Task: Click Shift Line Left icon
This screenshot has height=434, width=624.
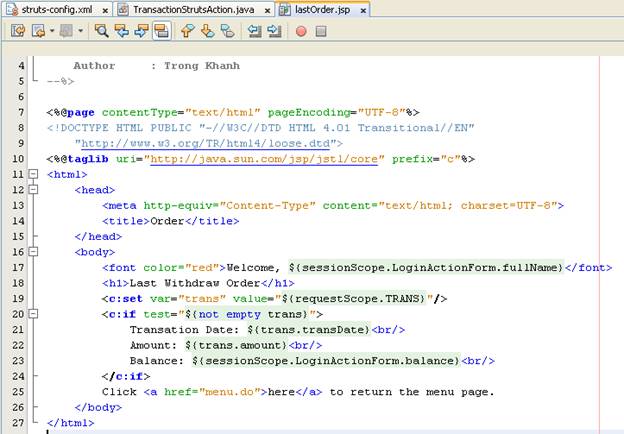Action: (x=254, y=31)
